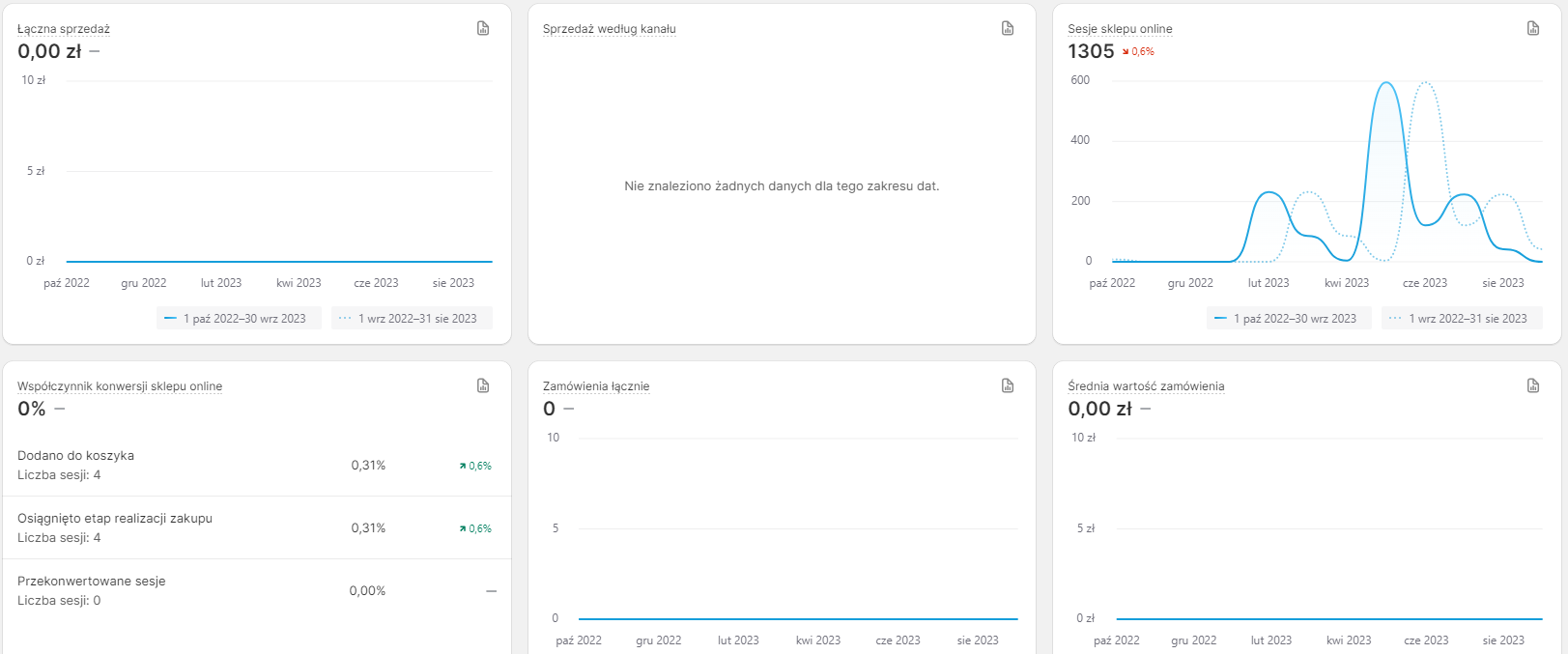Open the Zamówienia łącznie title
The image size is (1568, 654).
point(596,386)
